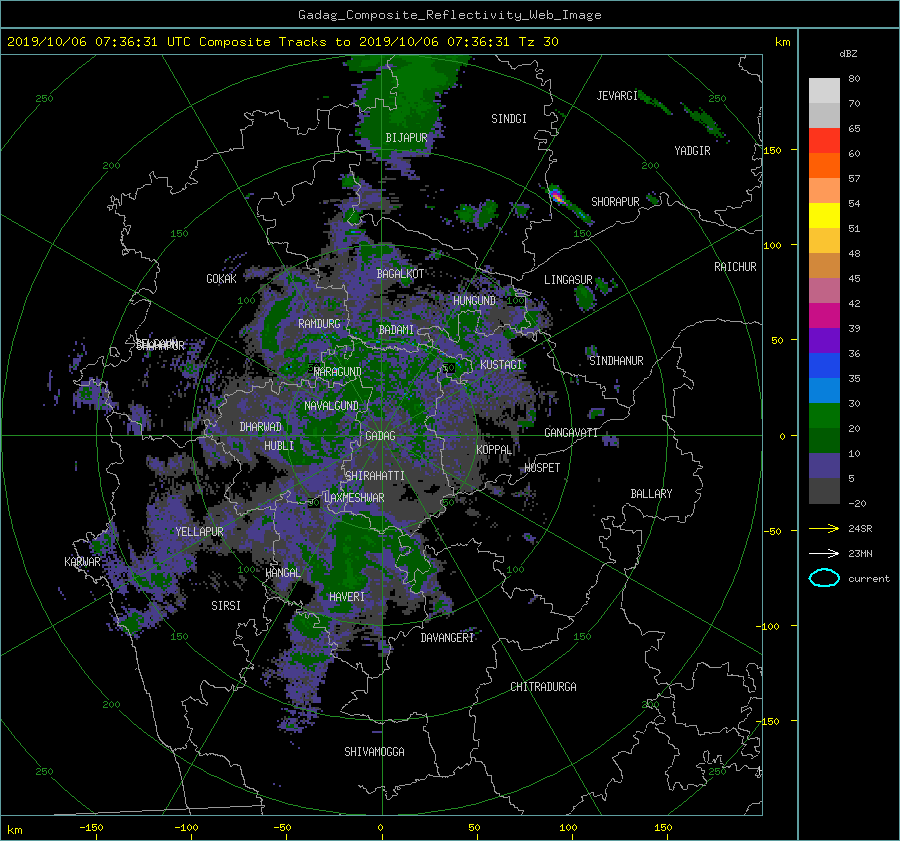Image resolution: width=900 pixels, height=841 pixels.
Task: Click the SHORAPUR city label
Action: point(615,202)
